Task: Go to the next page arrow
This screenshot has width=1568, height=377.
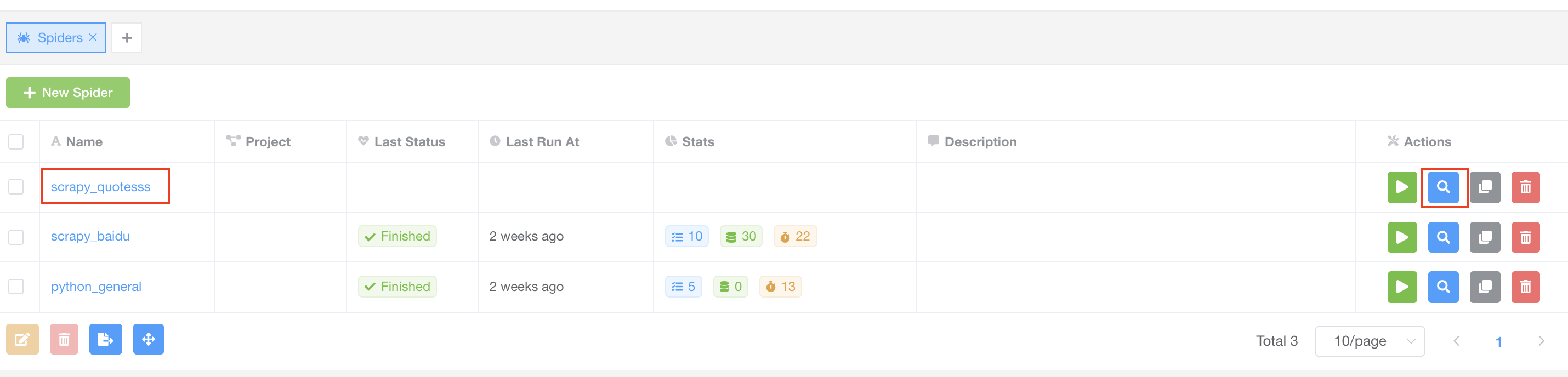Action: pyautogui.click(x=1540, y=340)
